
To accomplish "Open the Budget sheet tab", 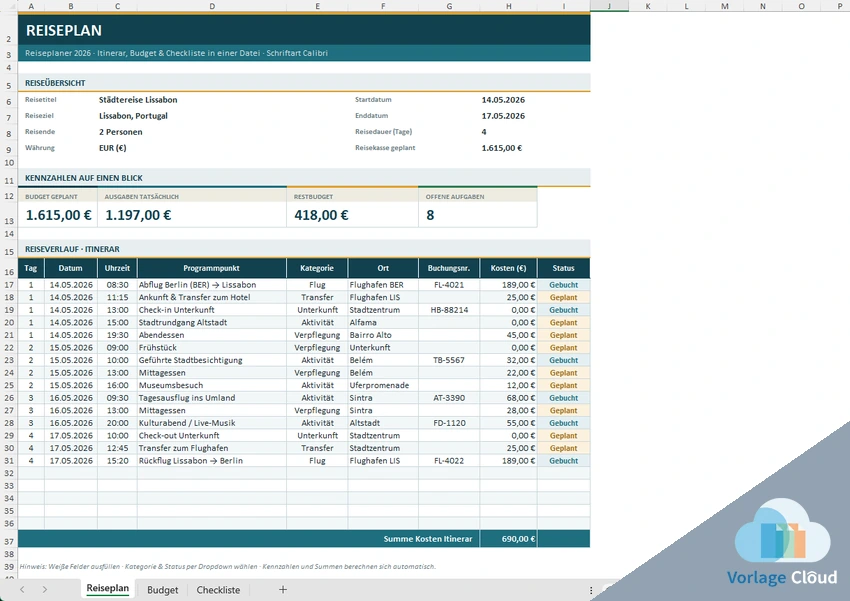I will point(163,590).
